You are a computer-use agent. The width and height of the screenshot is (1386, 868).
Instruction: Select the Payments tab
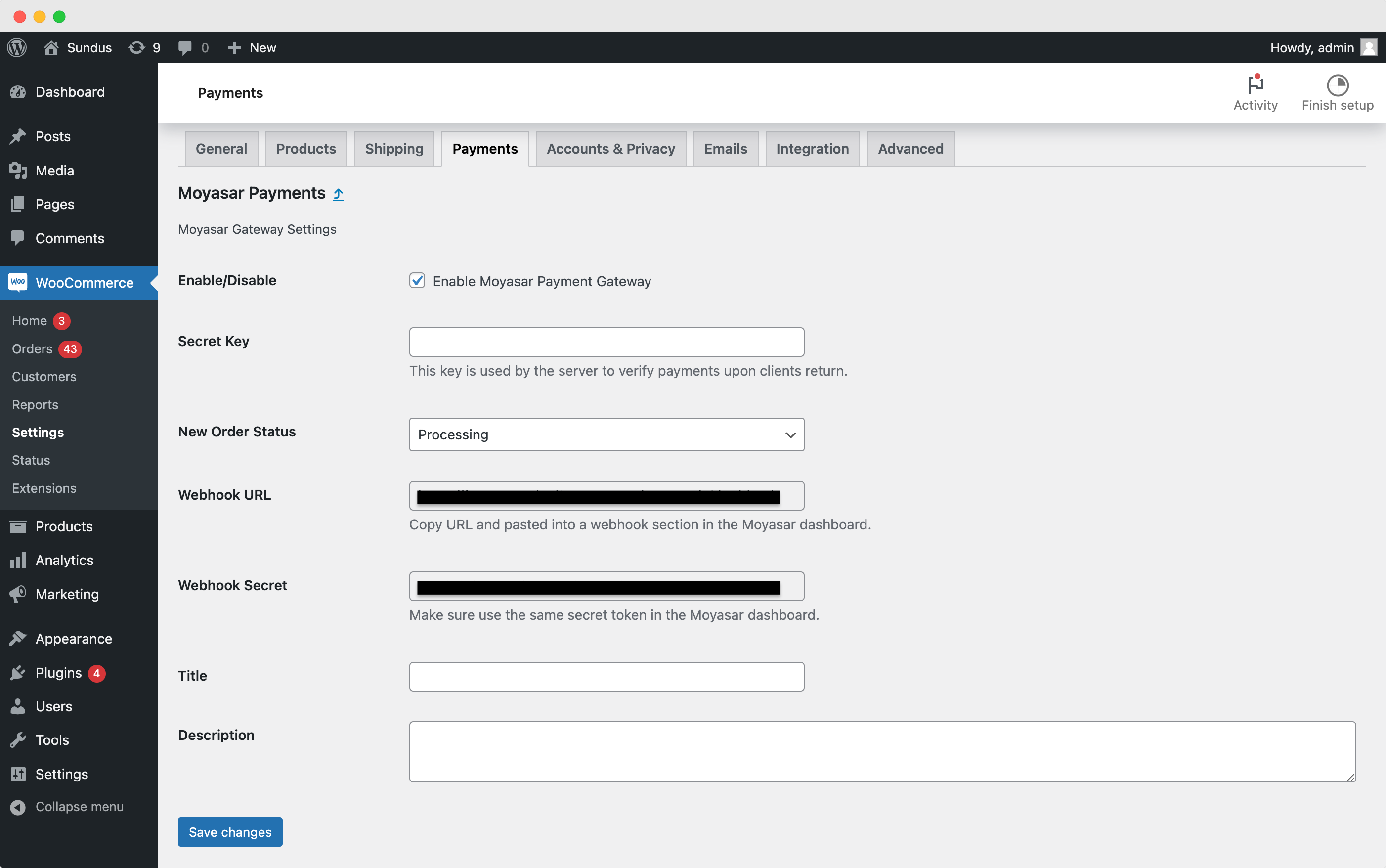485,148
